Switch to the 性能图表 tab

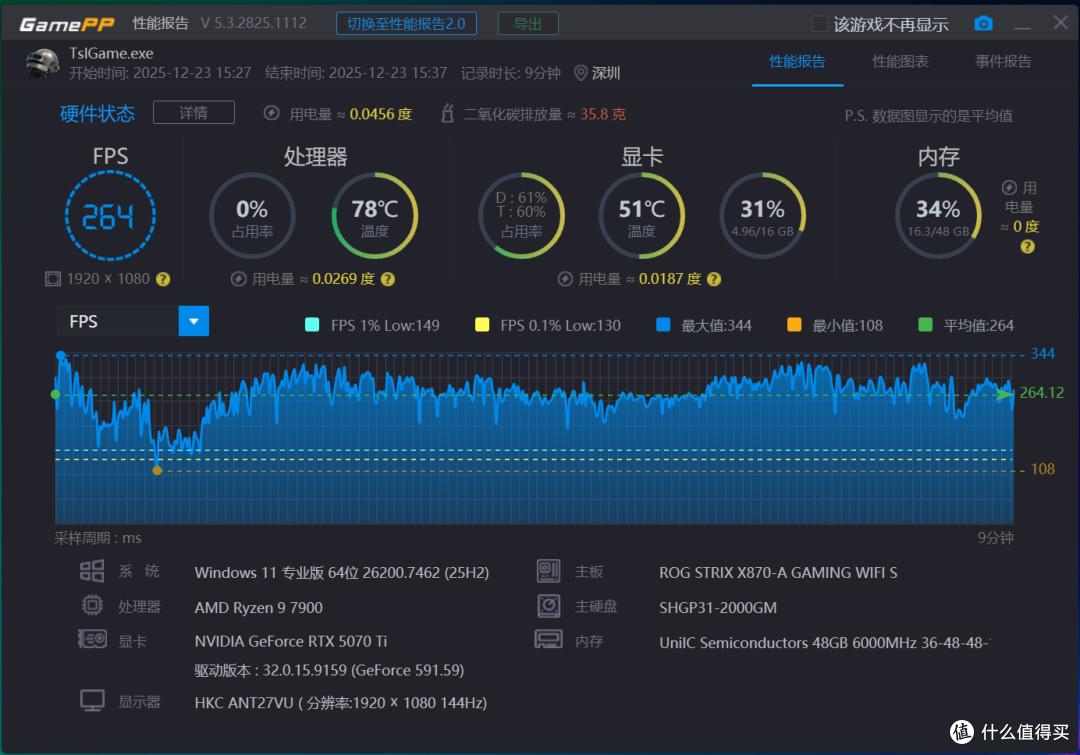900,61
